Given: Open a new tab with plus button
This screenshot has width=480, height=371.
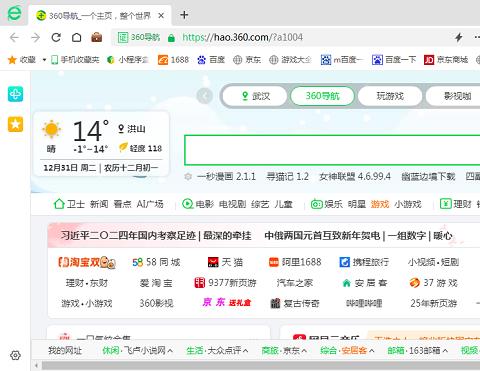Looking at the screenshot, I should coord(184,15).
